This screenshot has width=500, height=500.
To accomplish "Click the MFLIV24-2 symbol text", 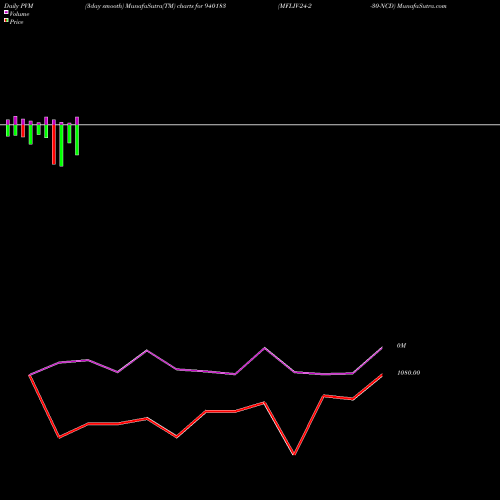I will [295, 6].
